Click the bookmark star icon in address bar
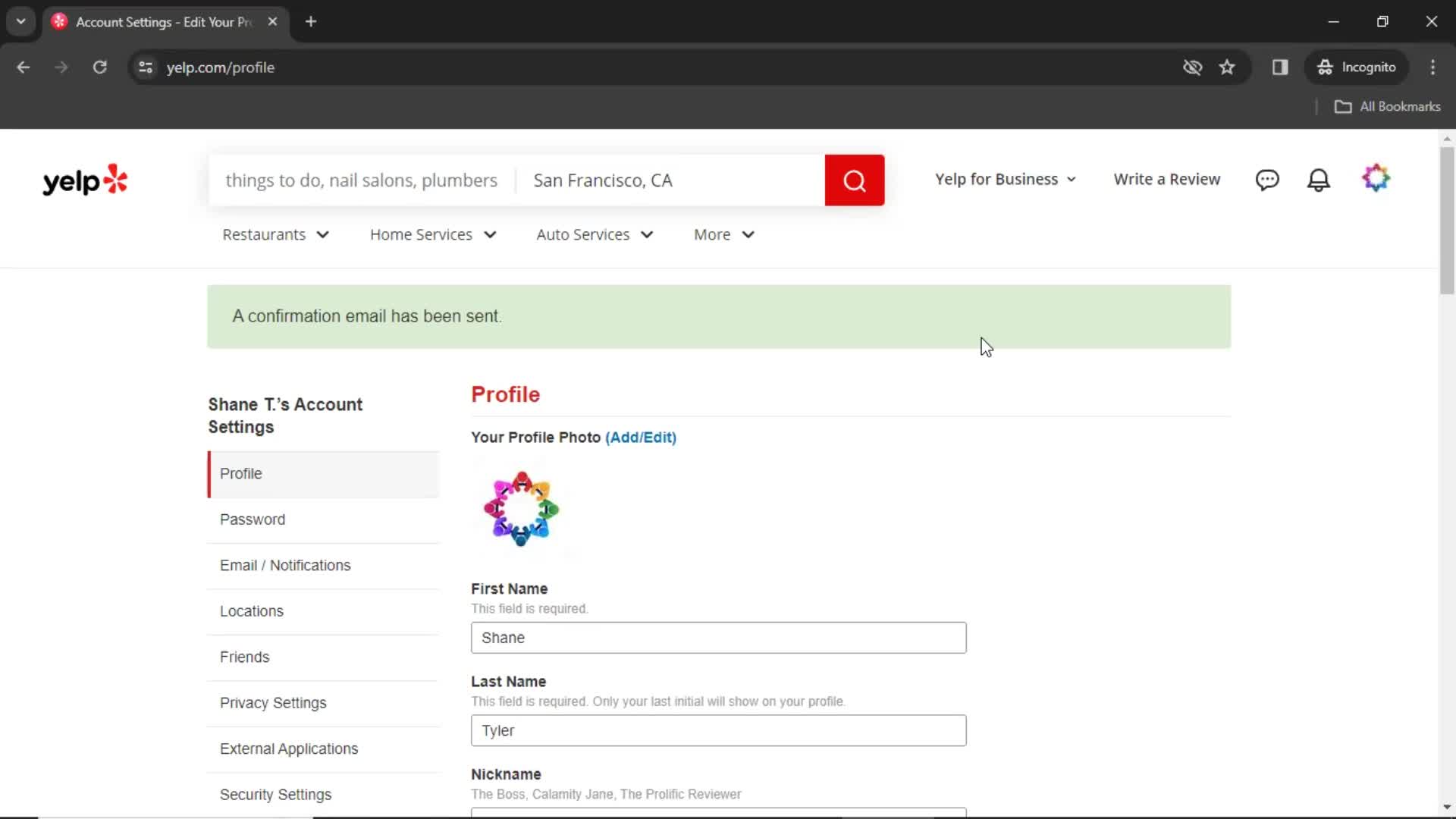This screenshot has height=819, width=1456. (x=1227, y=67)
